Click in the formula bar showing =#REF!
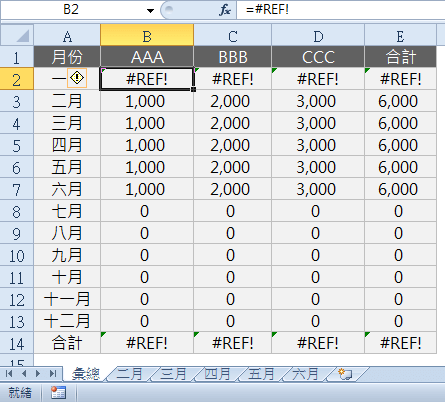The width and height of the screenshot is (445, 402). tap(341, 10)
